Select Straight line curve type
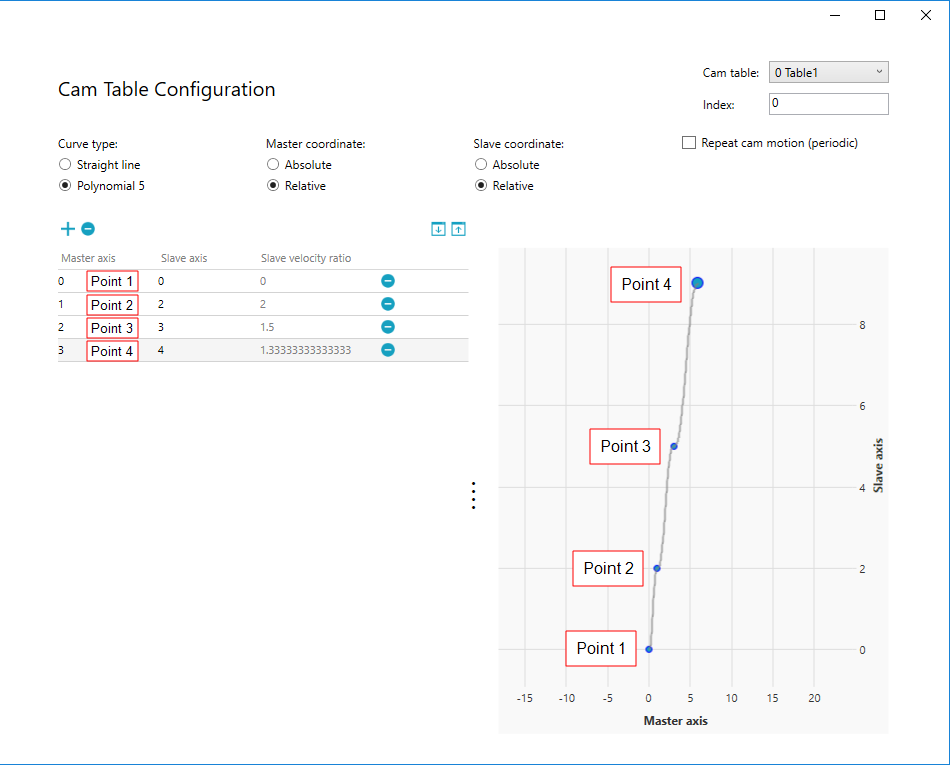 point(65,165)
